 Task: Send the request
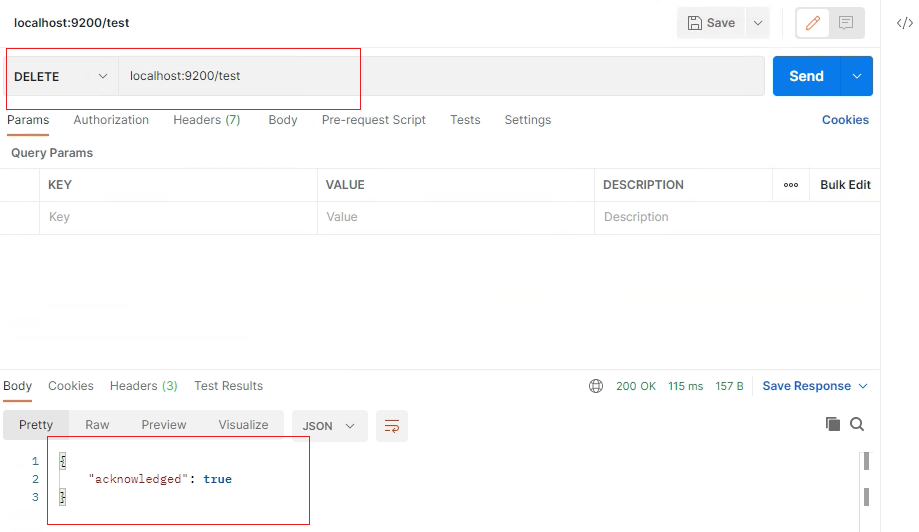(x=806, y=76)
